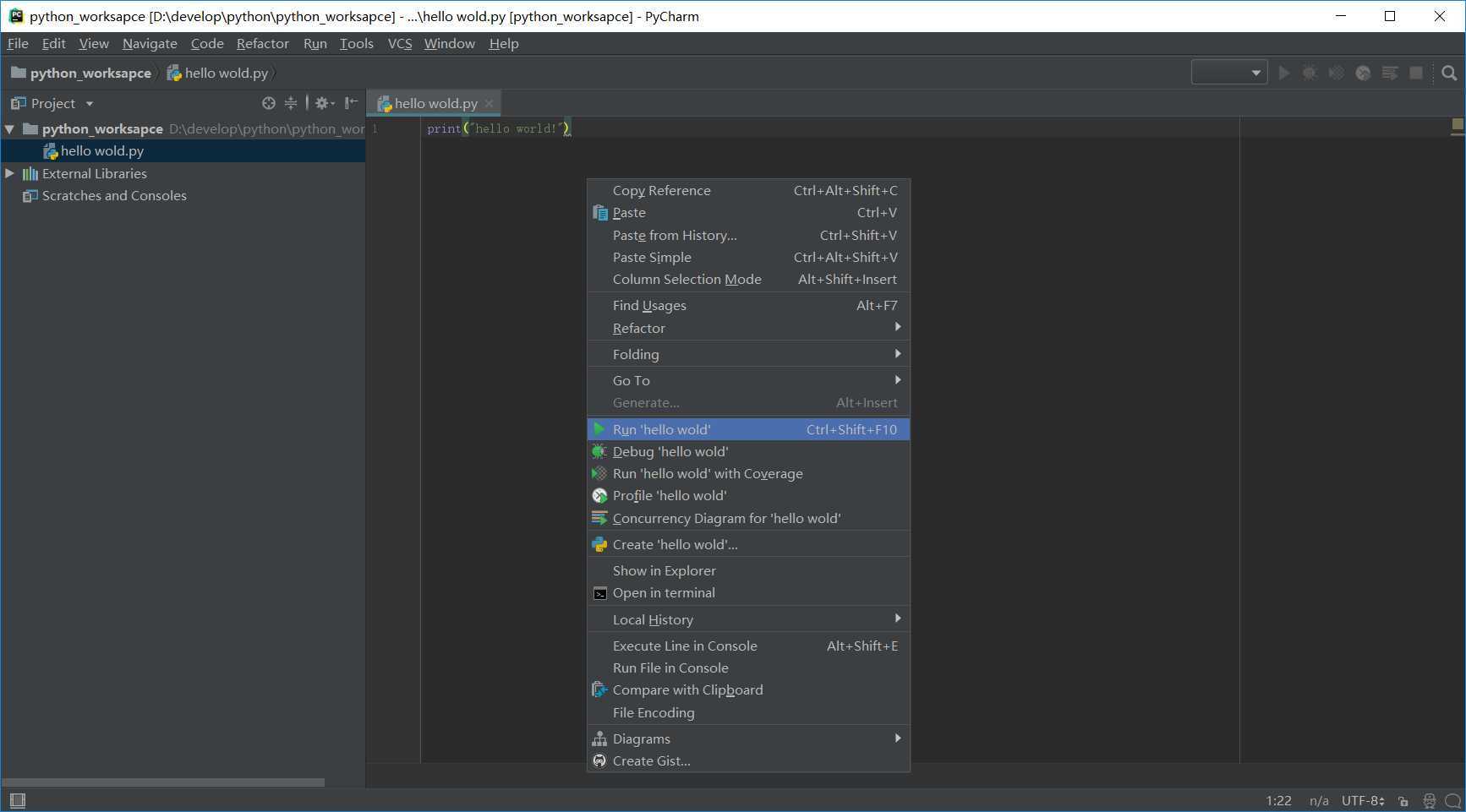Open the Tools menu
The height and width of the screenshot is (812, 1466).
click(x=357, y=43)
